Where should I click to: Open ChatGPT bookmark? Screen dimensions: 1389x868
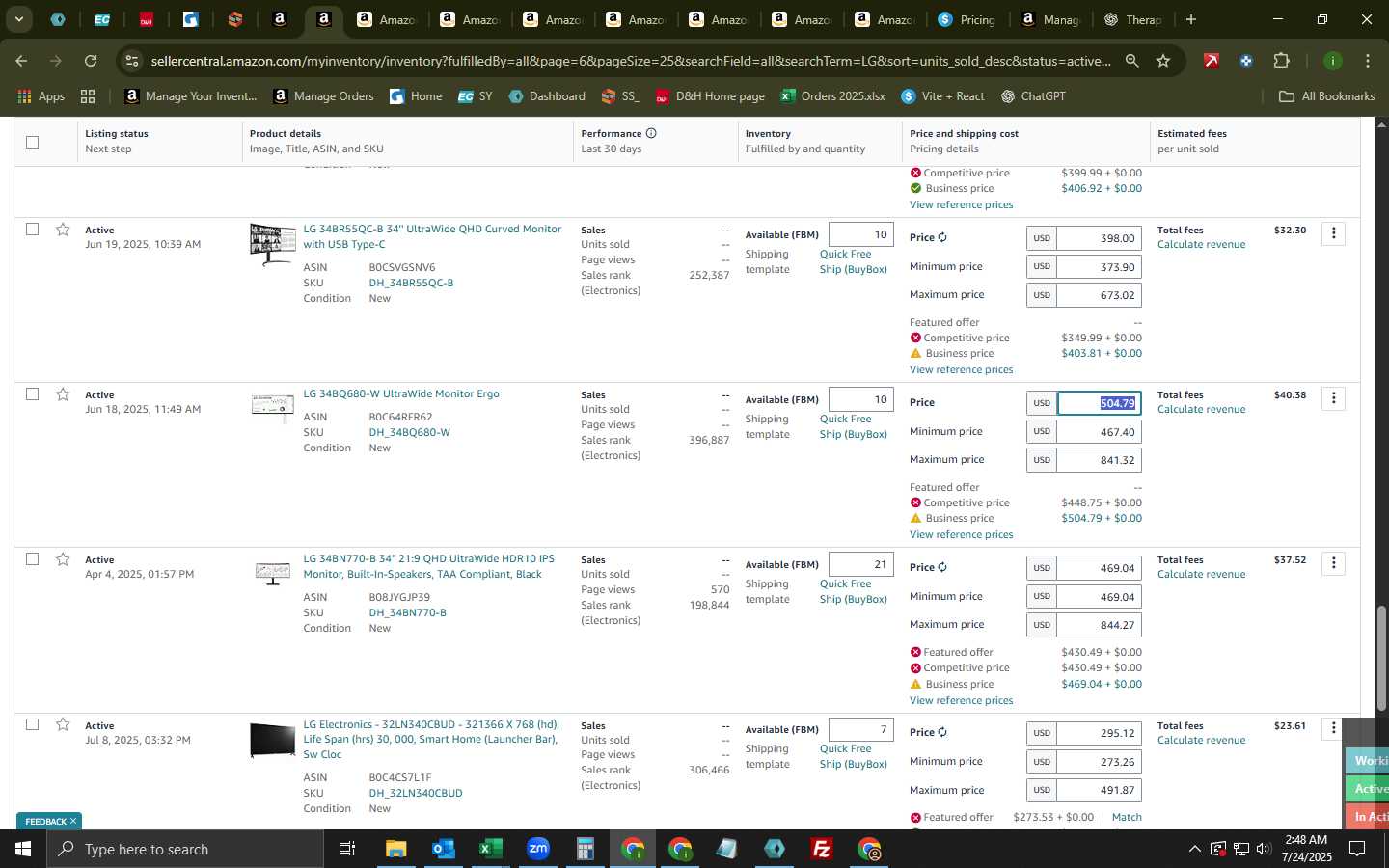click(1032, 95)
